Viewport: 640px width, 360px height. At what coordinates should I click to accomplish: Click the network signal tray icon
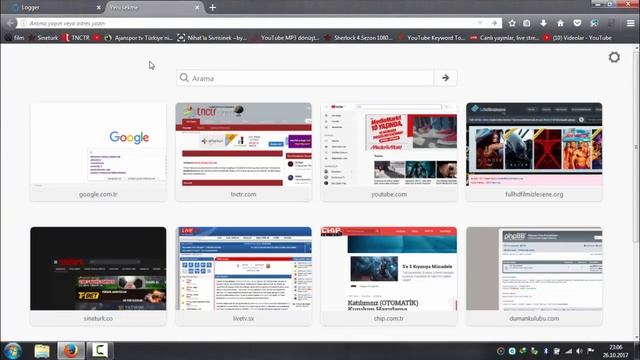click(x=568, y=351)
